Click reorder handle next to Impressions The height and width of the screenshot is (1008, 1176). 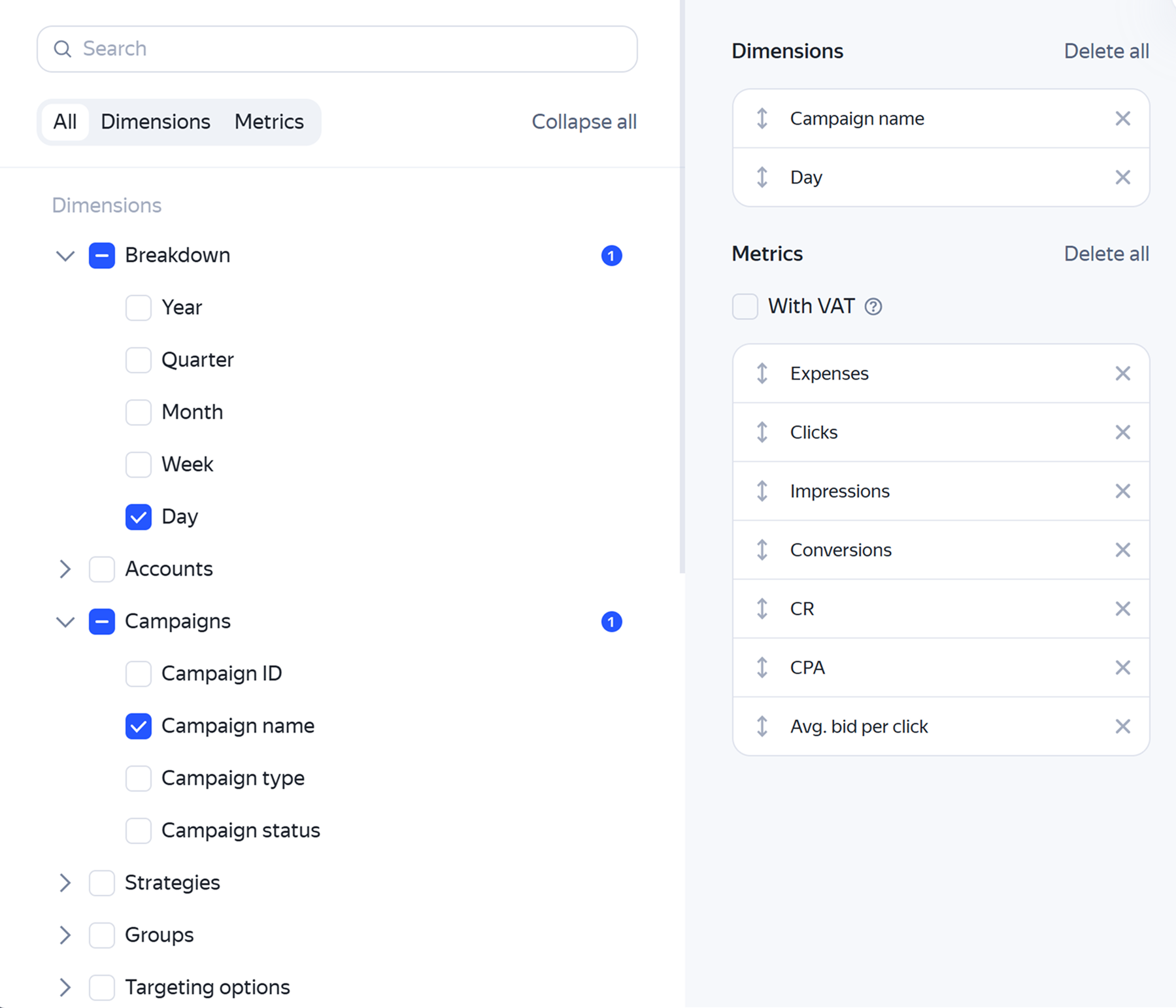[x=762, y=491]
